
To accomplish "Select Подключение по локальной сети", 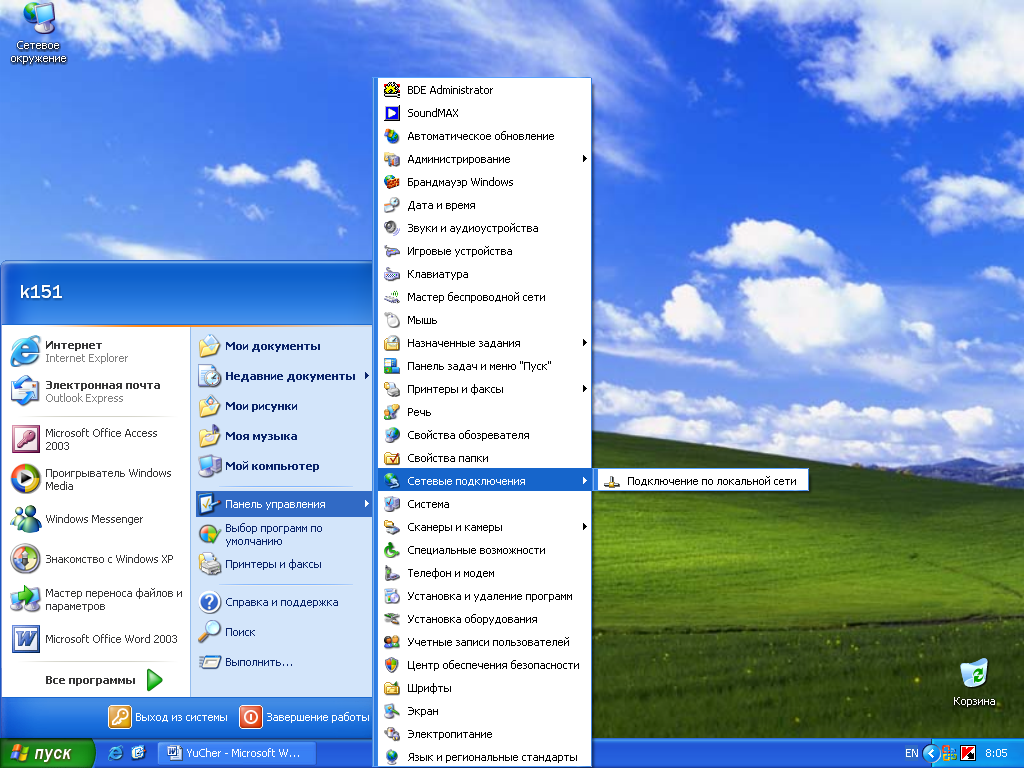I will 703,481.
